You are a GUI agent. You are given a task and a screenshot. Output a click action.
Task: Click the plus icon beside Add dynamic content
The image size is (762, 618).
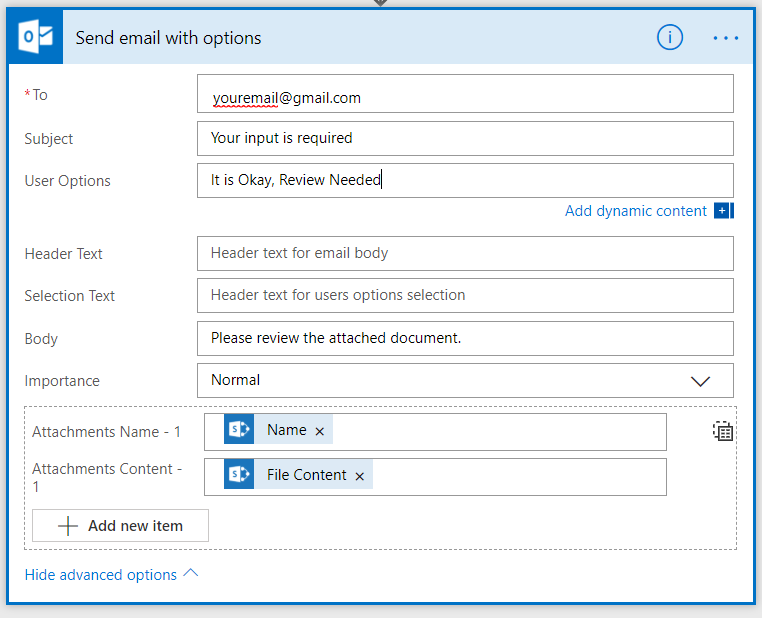point(724,211)
